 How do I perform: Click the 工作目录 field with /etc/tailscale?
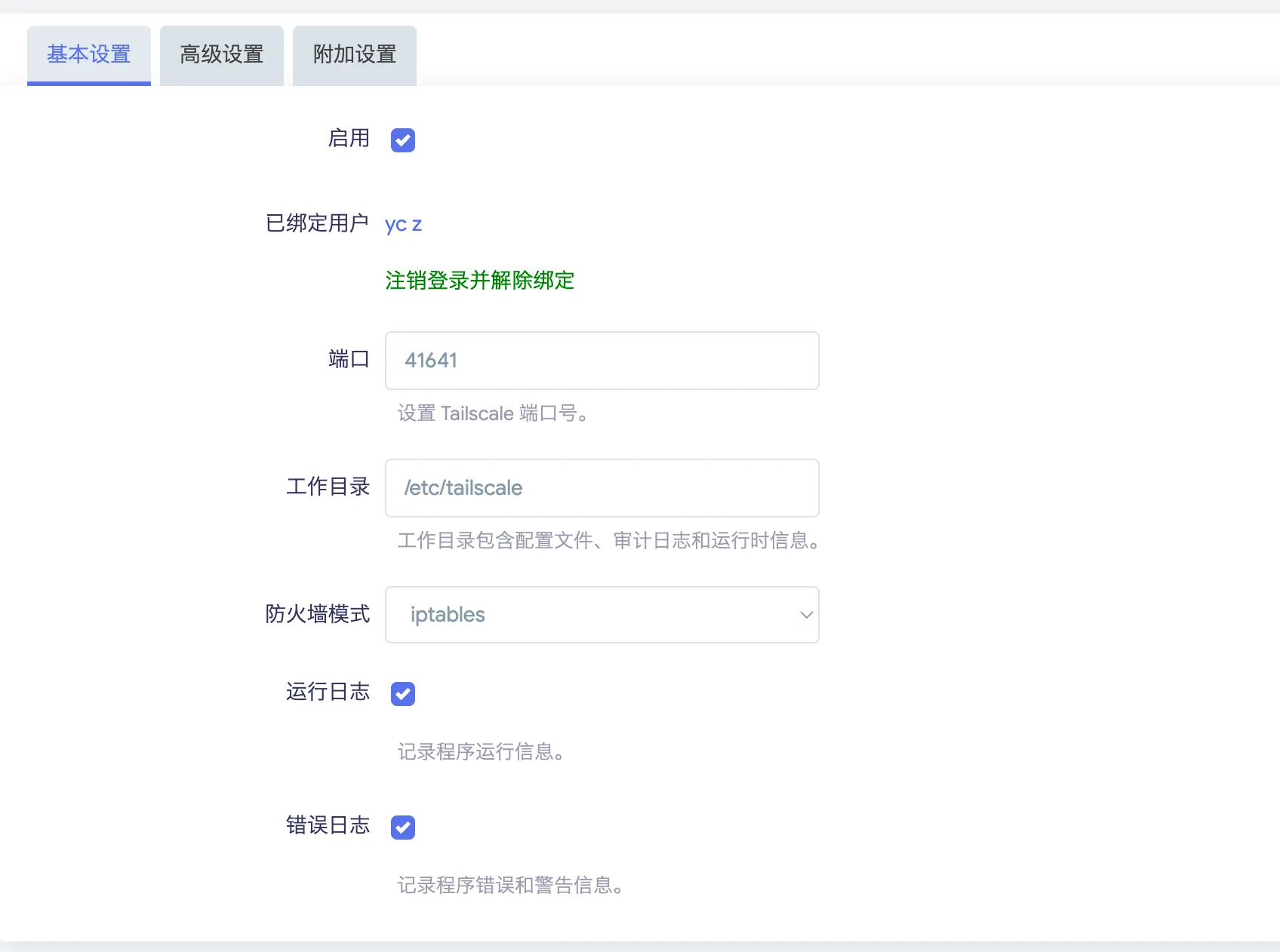(x=602, y=488)
